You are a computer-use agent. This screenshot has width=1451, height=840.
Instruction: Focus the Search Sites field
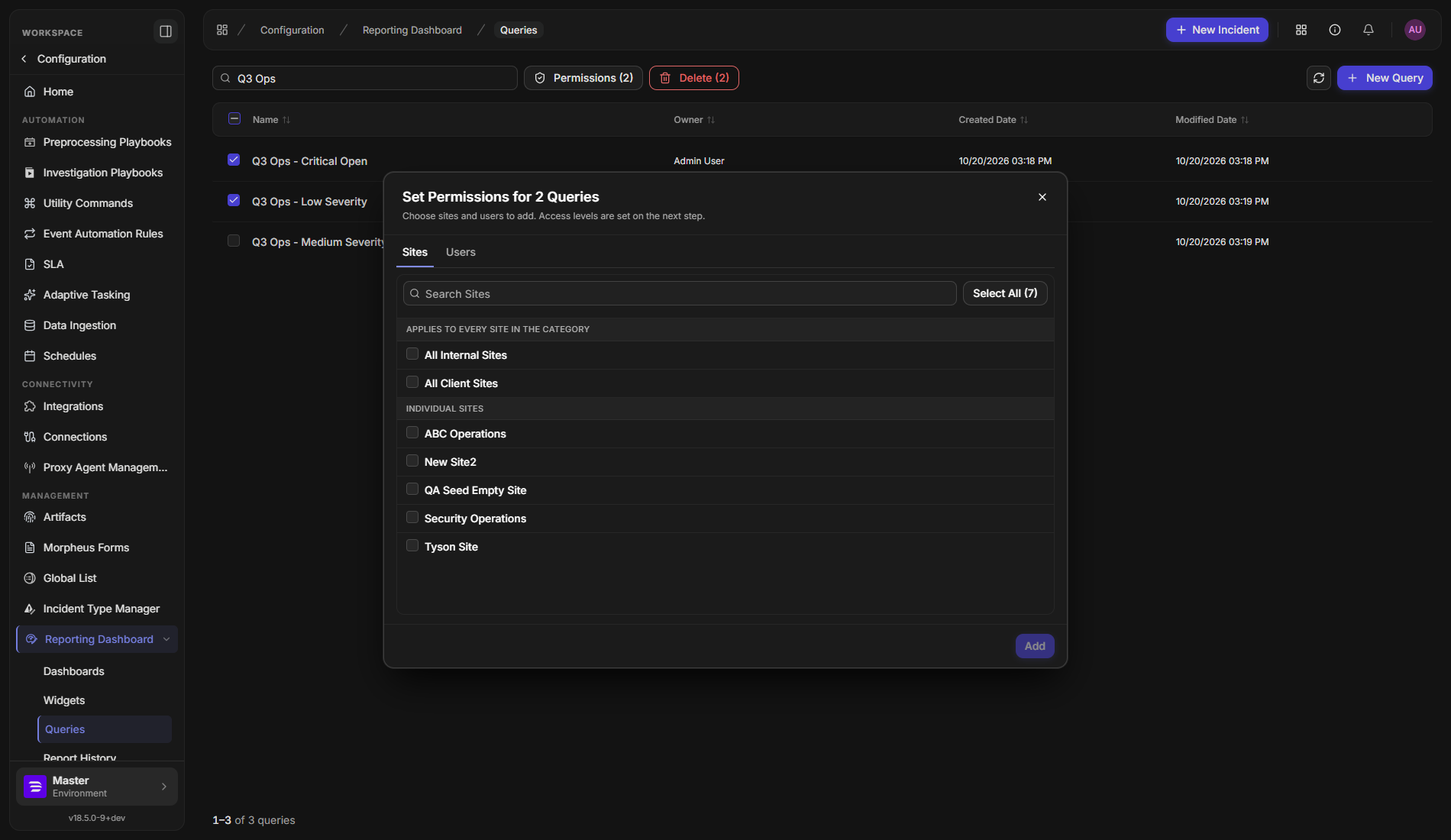tap(680, 293)
